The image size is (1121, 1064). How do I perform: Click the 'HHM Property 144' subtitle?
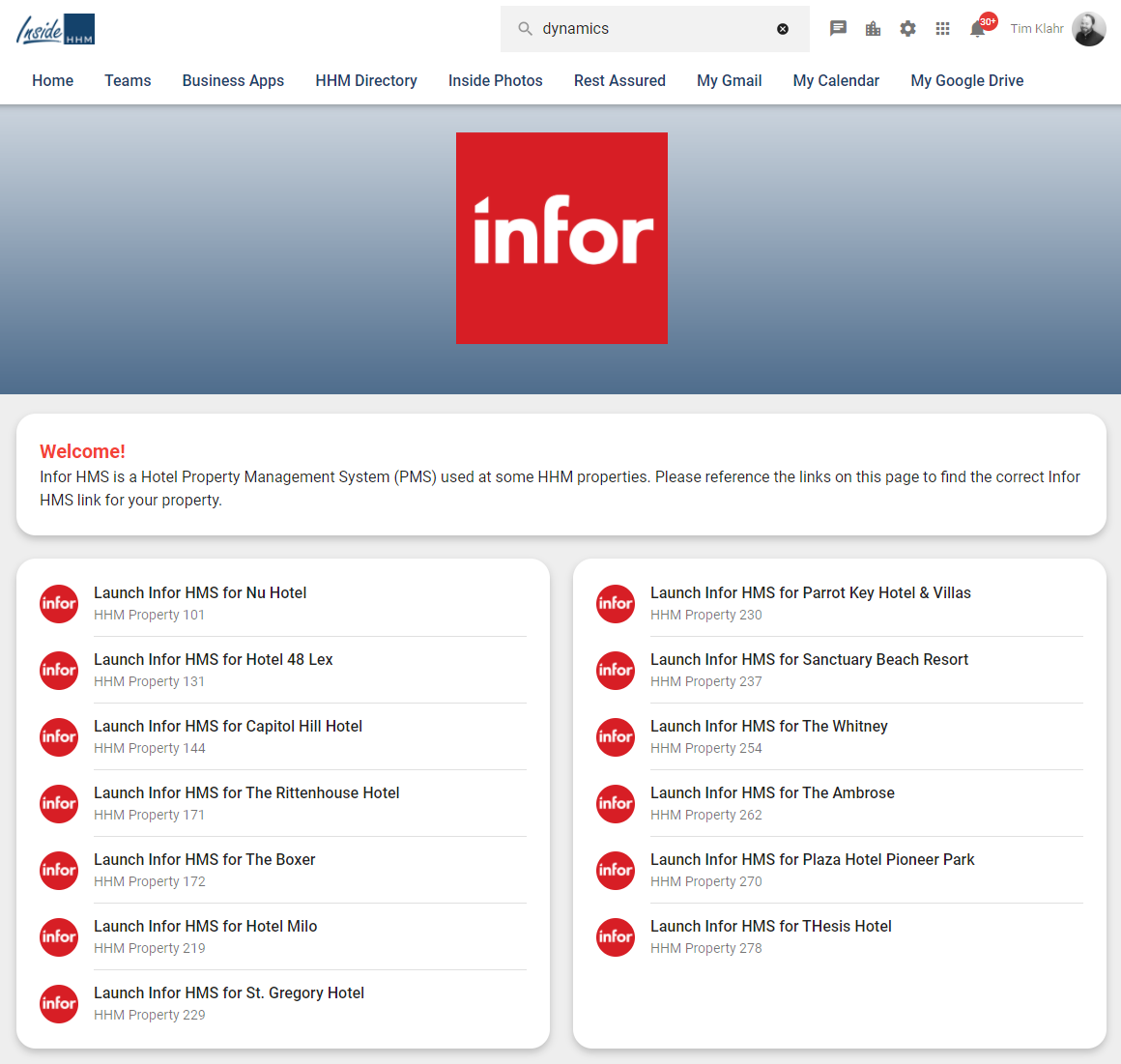[150, 748]
